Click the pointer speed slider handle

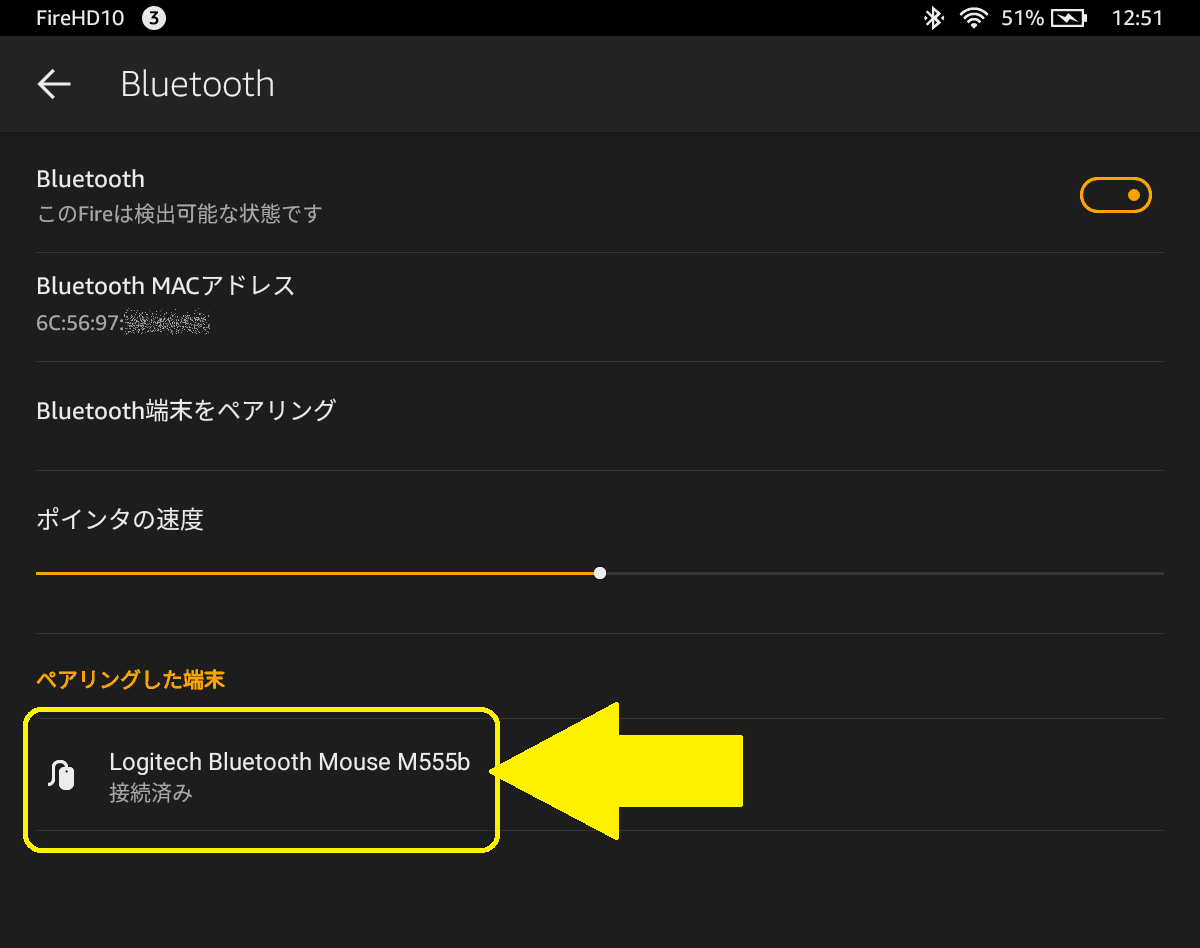[x=600, y=573]
